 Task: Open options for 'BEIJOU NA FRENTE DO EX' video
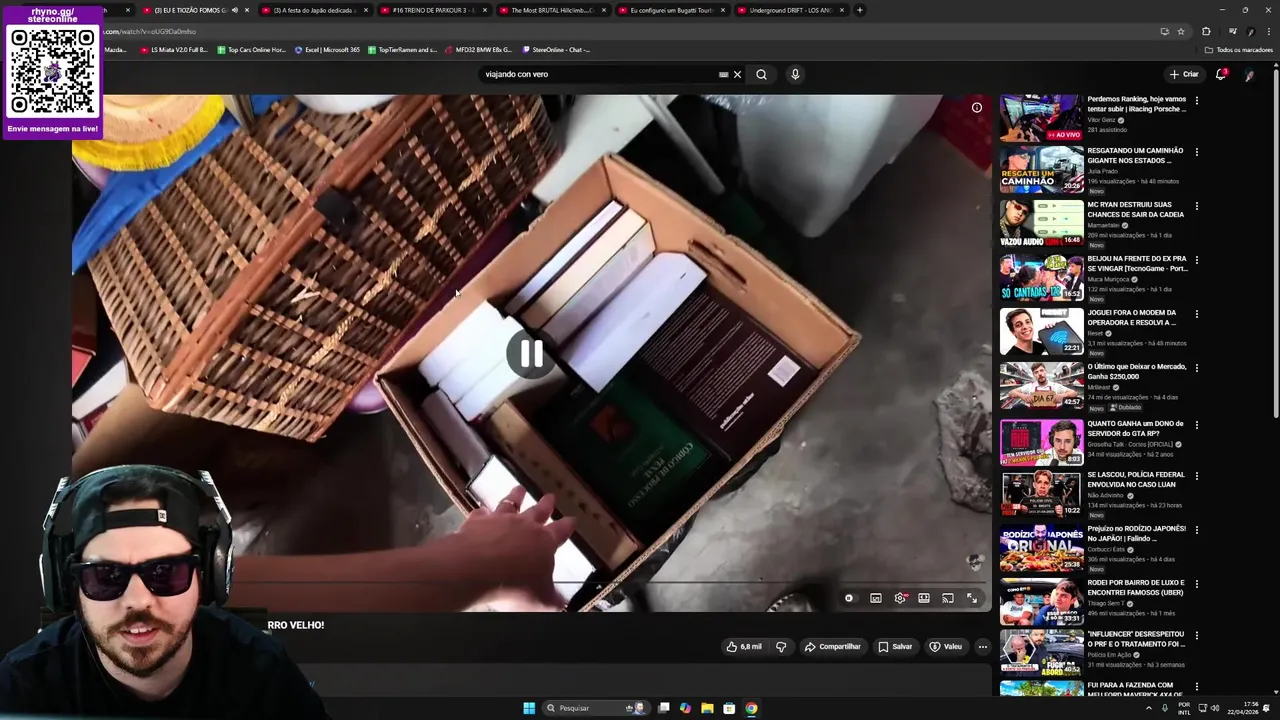pos(1196,260)
